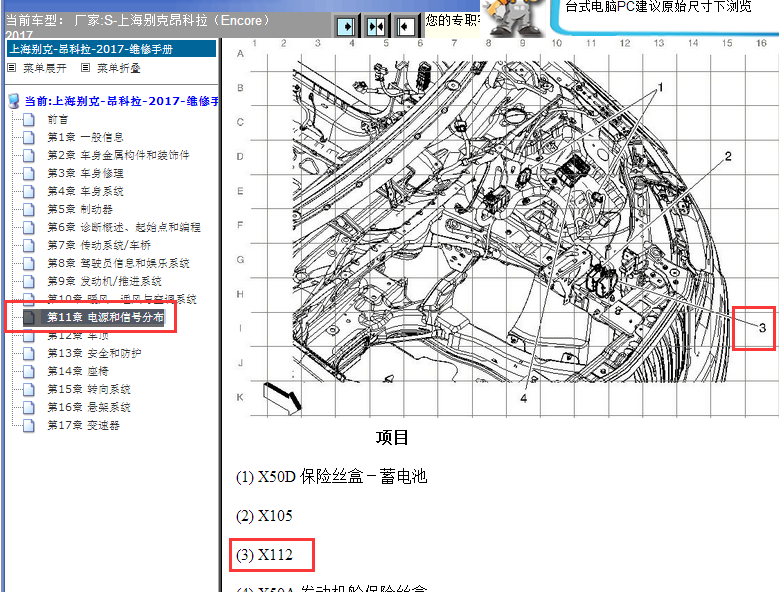Open 第13章 安全和防护

pos(94,353)
